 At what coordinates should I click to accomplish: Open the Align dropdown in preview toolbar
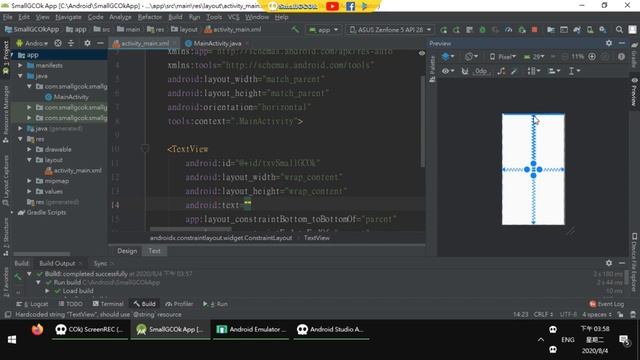point(553,71)
